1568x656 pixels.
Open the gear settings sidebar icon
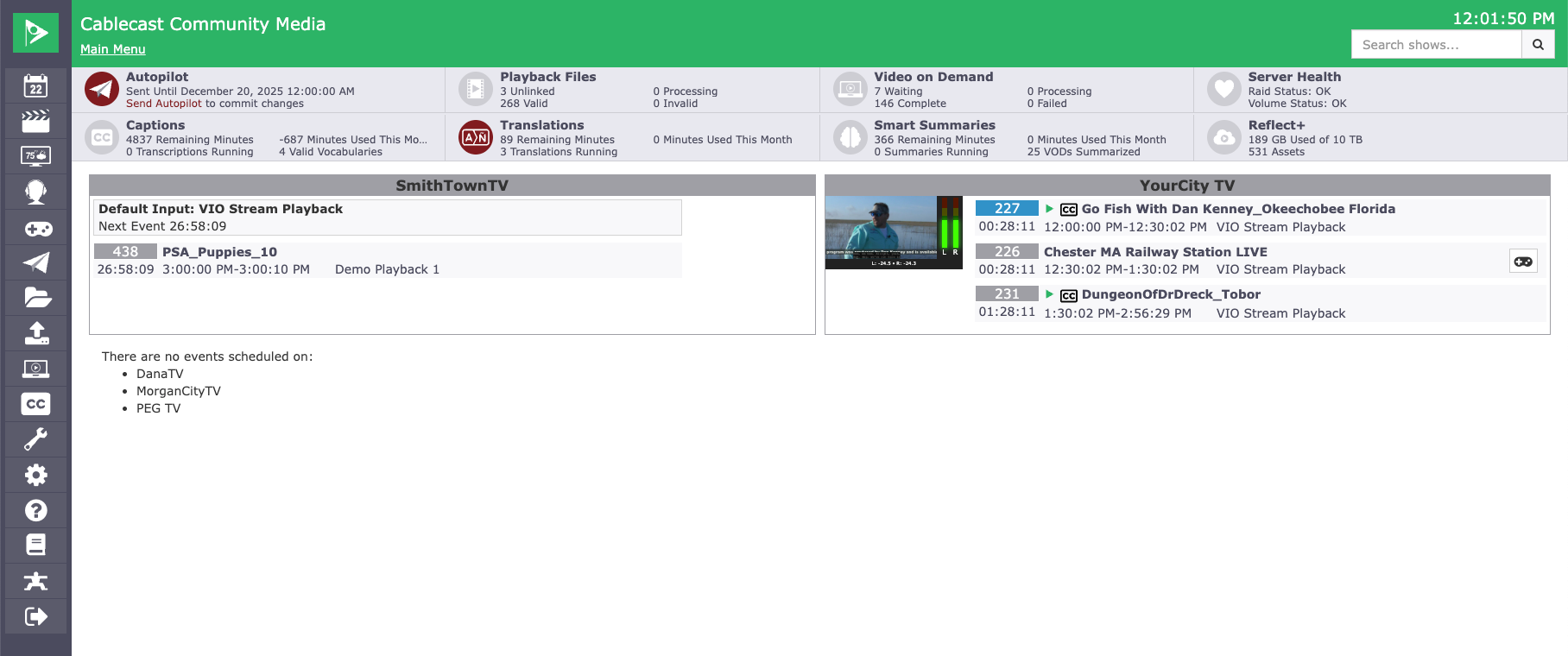(x=35, y=475)
